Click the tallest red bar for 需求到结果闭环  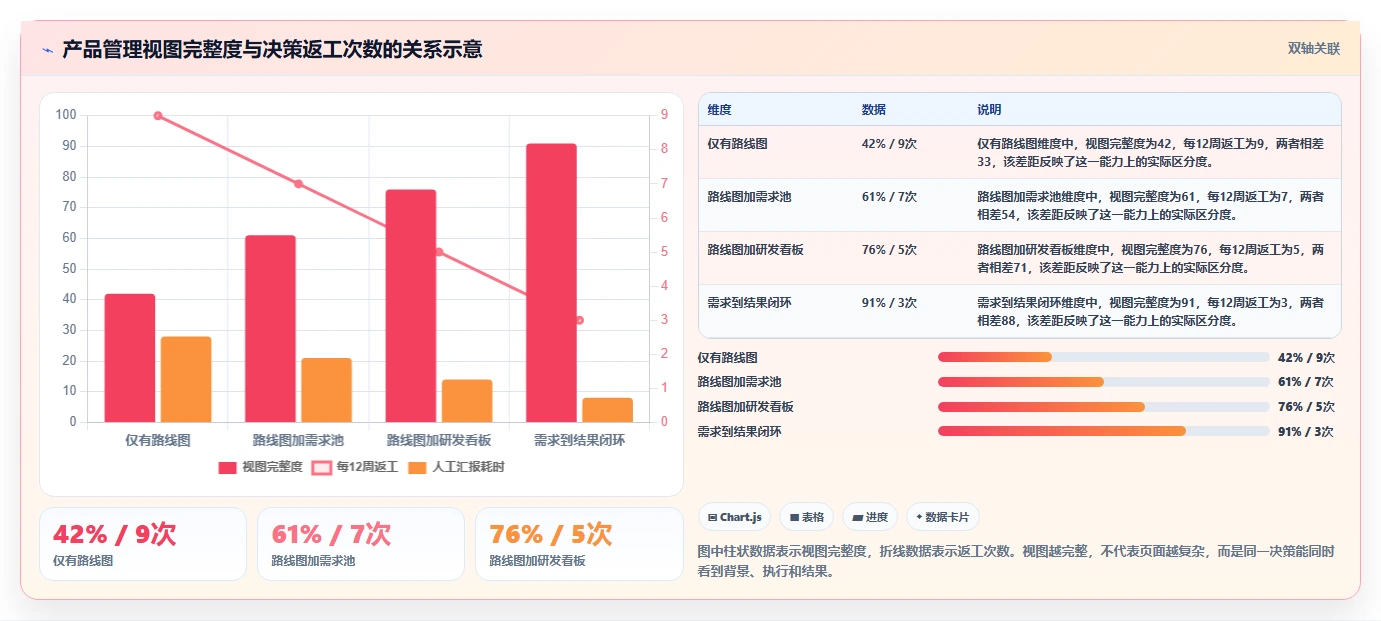[x=551, y=283]
